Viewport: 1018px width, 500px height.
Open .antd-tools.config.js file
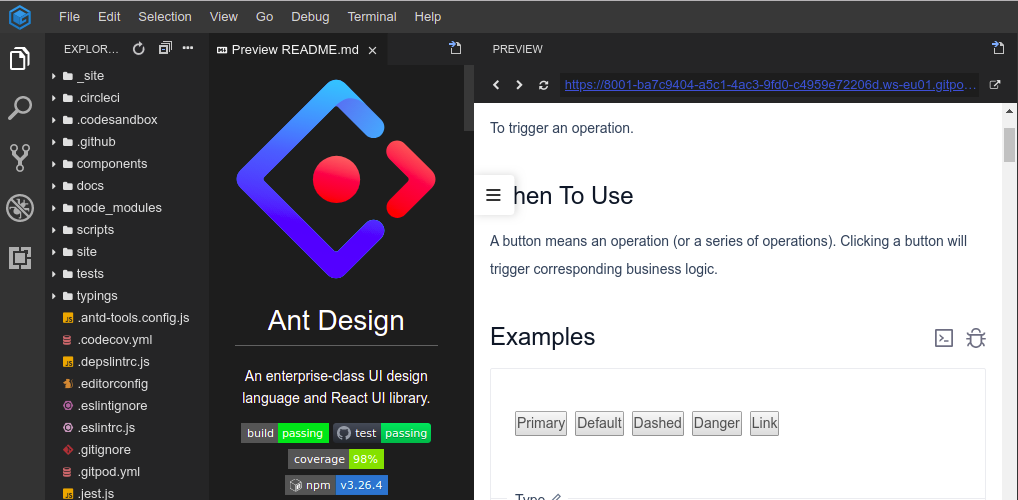pos(132,318)
